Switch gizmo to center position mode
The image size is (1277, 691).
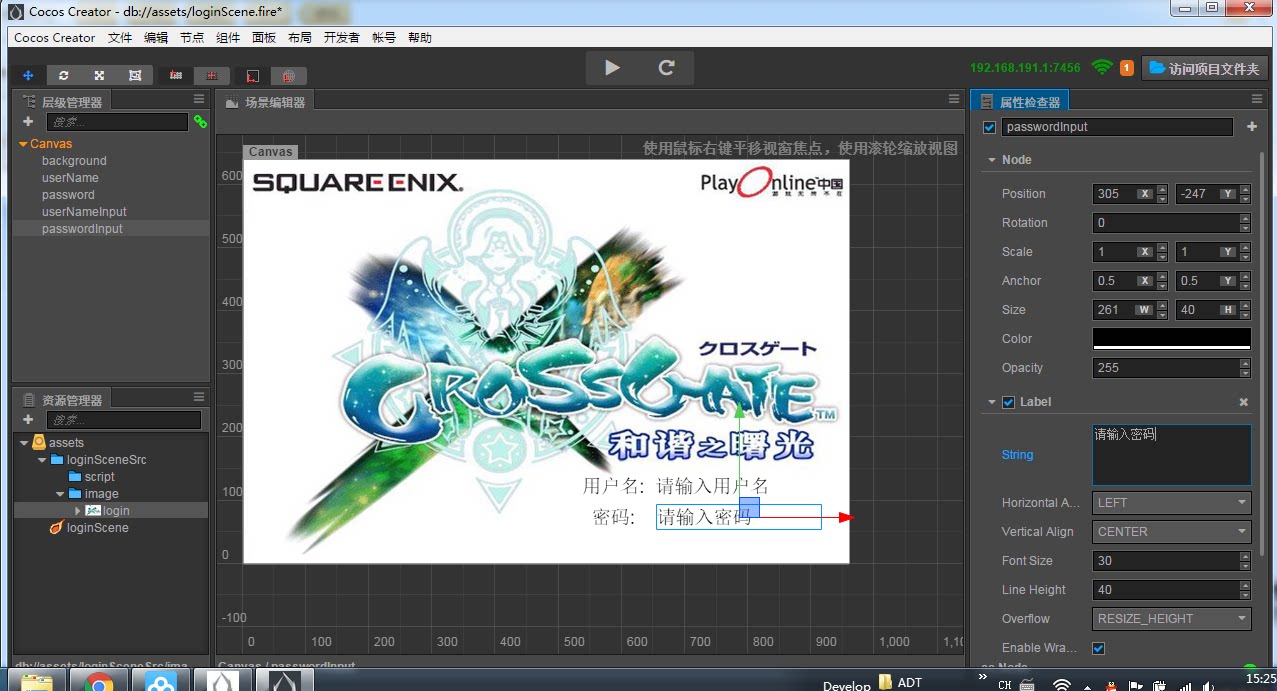pyautogui.click(x=212, y=76)
